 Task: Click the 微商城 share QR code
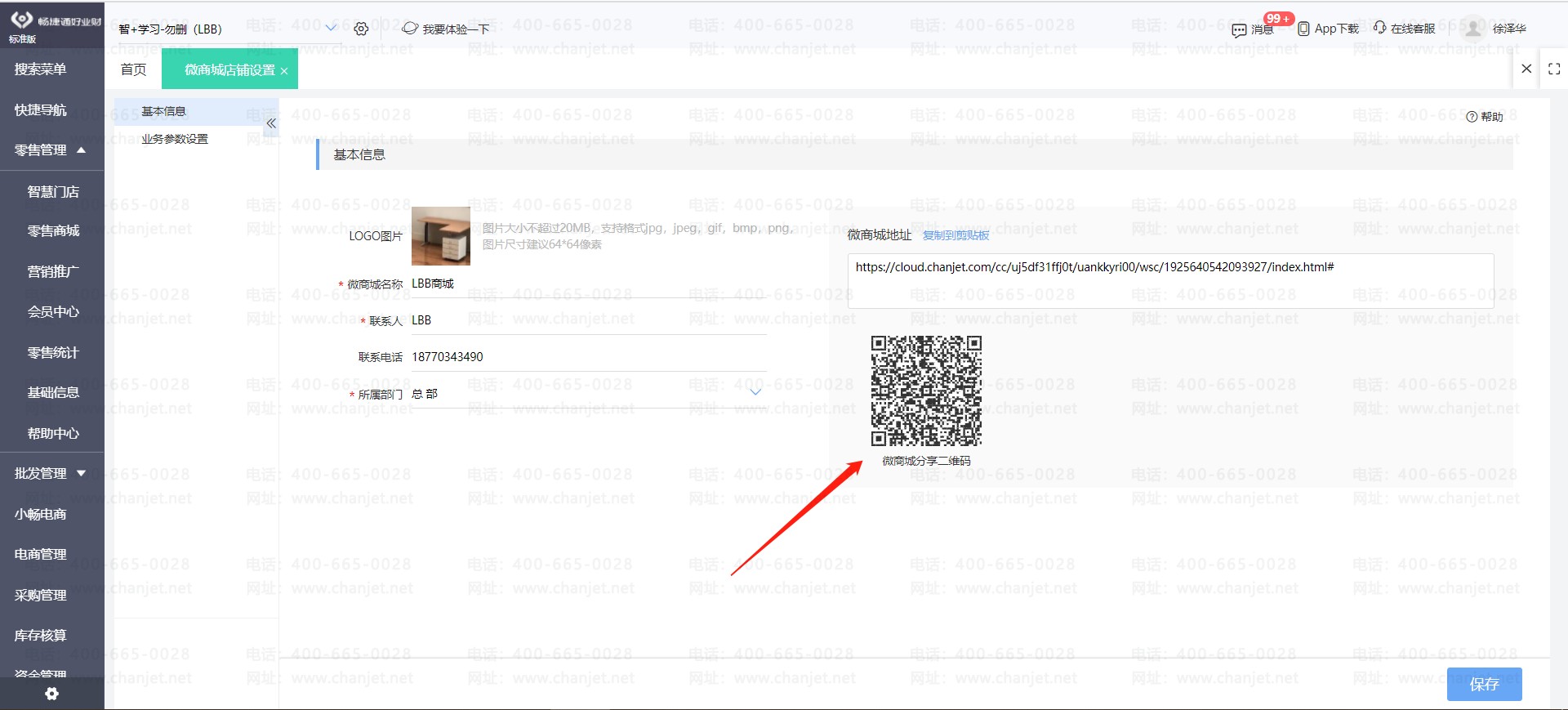pyautogui.click(x=926, y=391)
